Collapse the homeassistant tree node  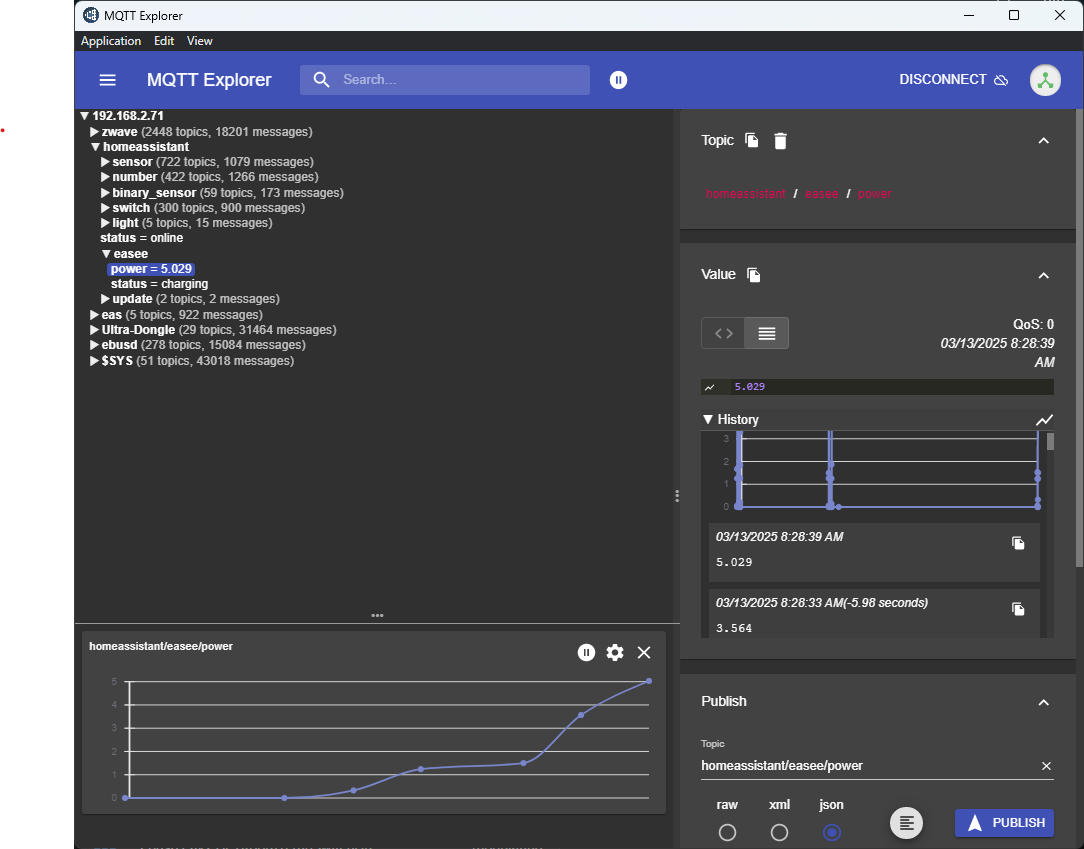[x=95, y=147]
